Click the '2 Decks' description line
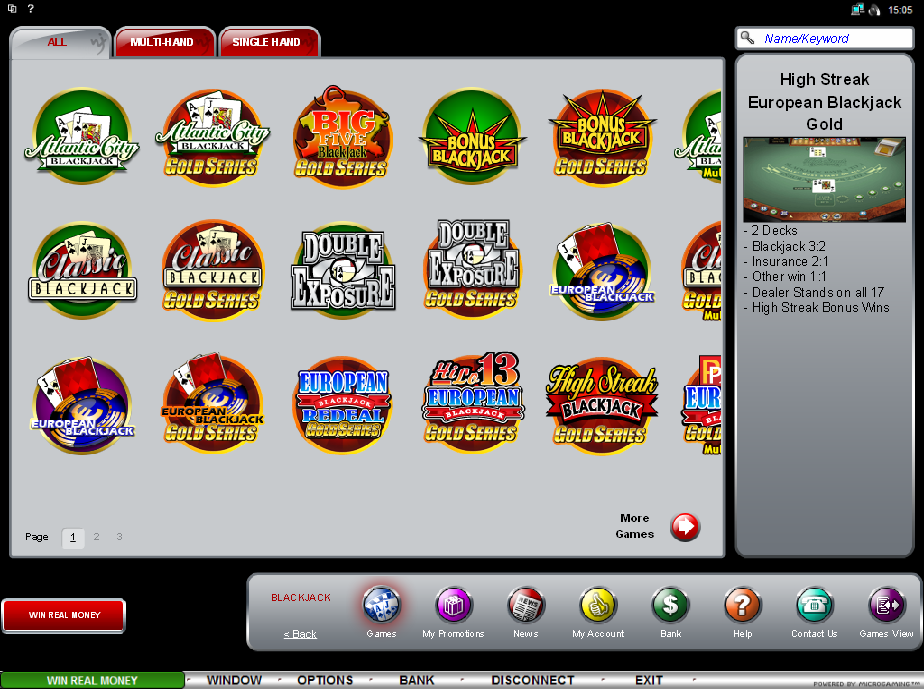This screenshot has width=924, height=689. click(x=771, y=230)
